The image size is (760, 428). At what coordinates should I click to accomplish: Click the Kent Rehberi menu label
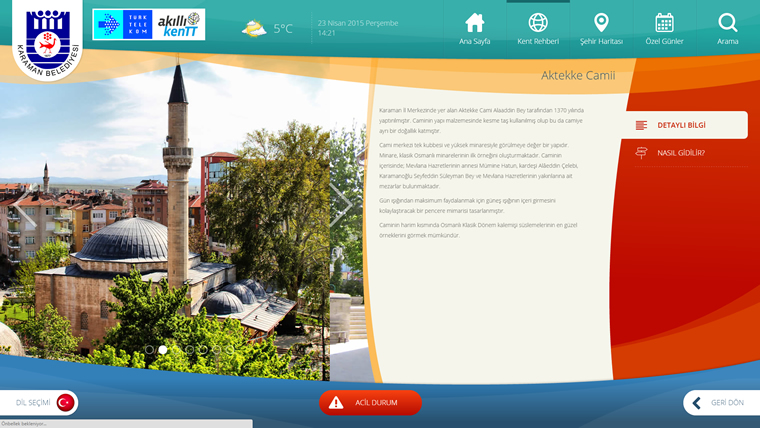(538, 41)
